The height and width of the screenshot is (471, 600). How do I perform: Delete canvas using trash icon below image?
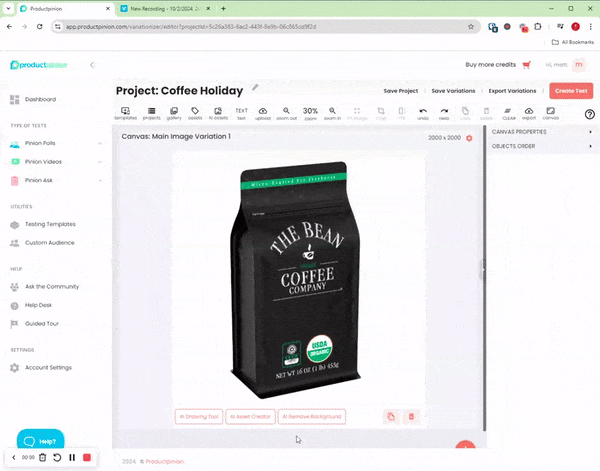[411, 416]
